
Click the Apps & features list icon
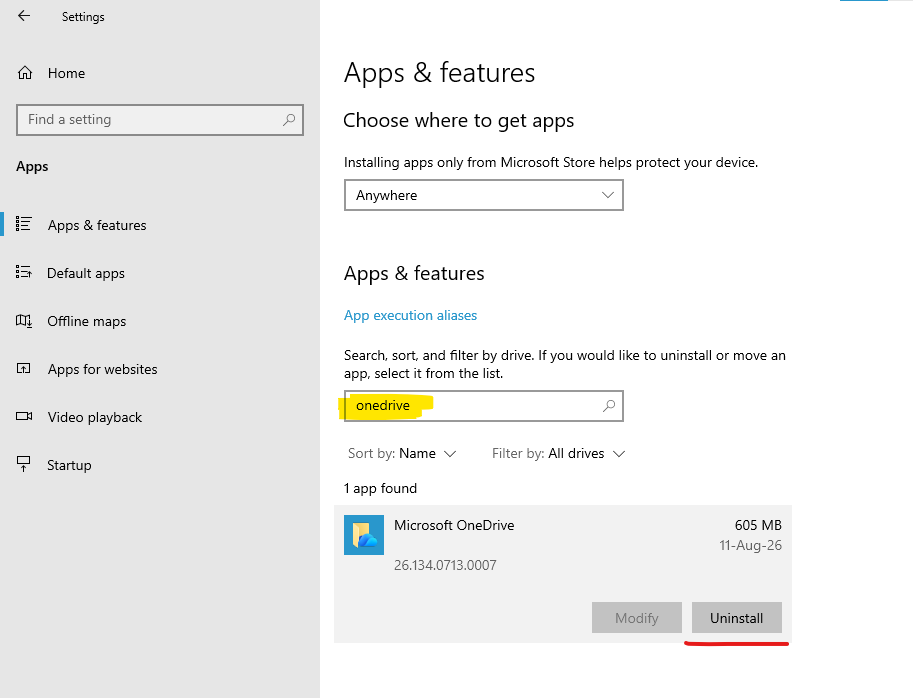pyautogui.click(x=23, y=224)
